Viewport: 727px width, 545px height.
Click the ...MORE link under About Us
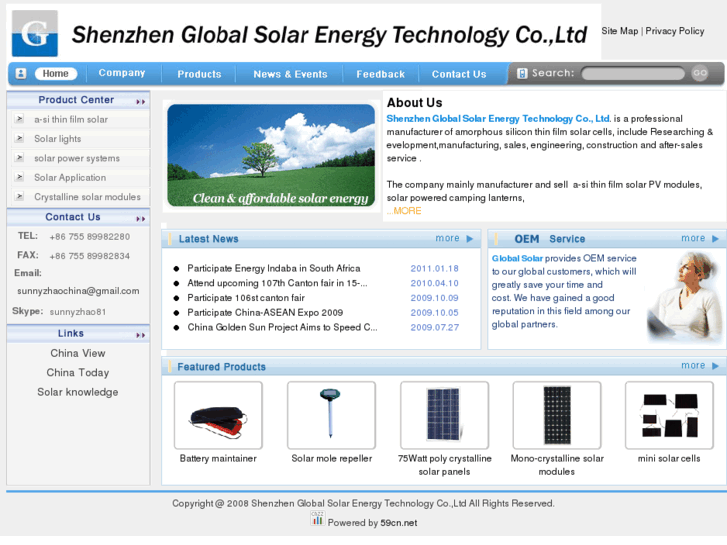pyautogui.click(x=404, y=211)
